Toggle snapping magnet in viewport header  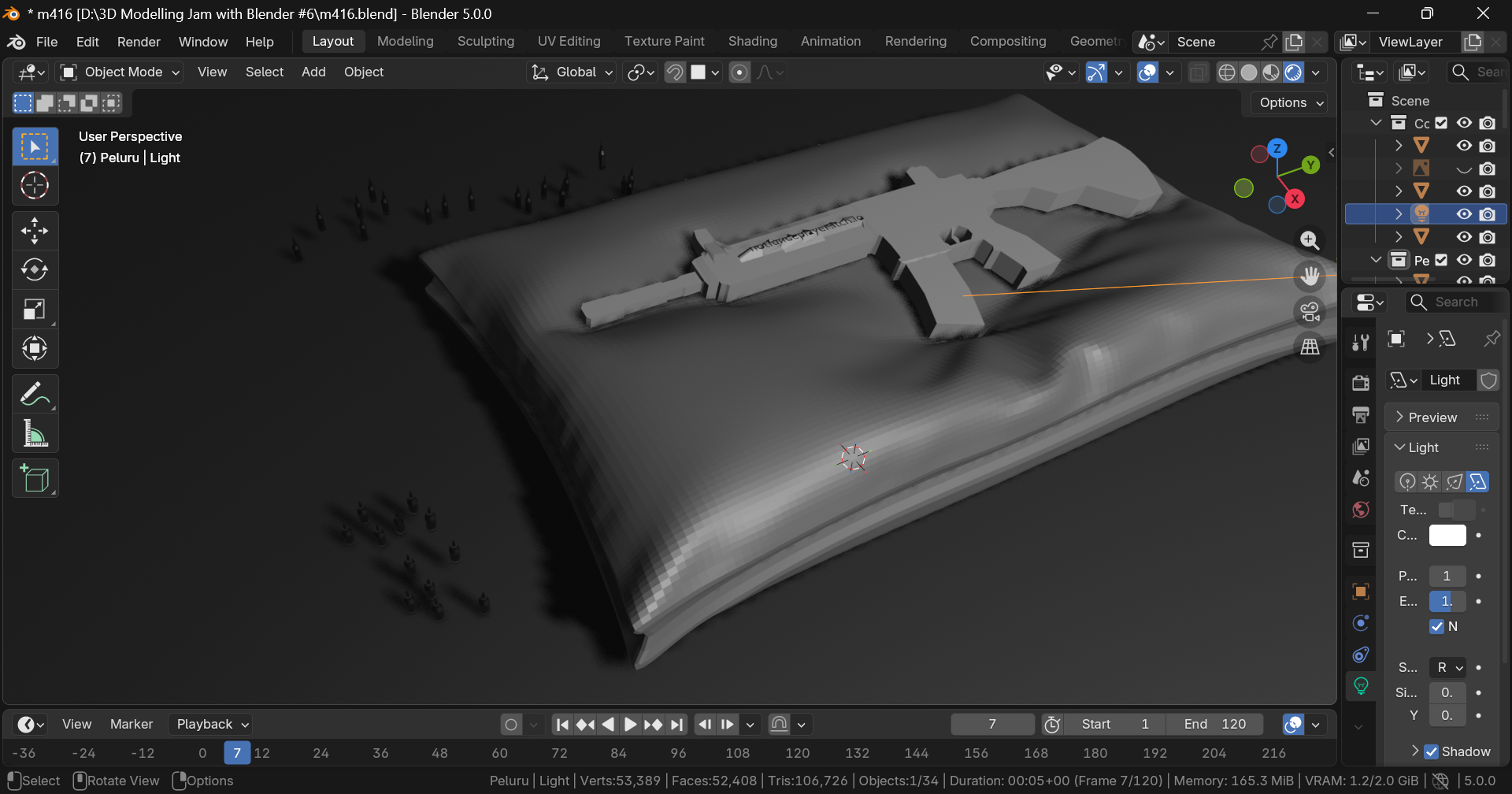coord(675,72)
